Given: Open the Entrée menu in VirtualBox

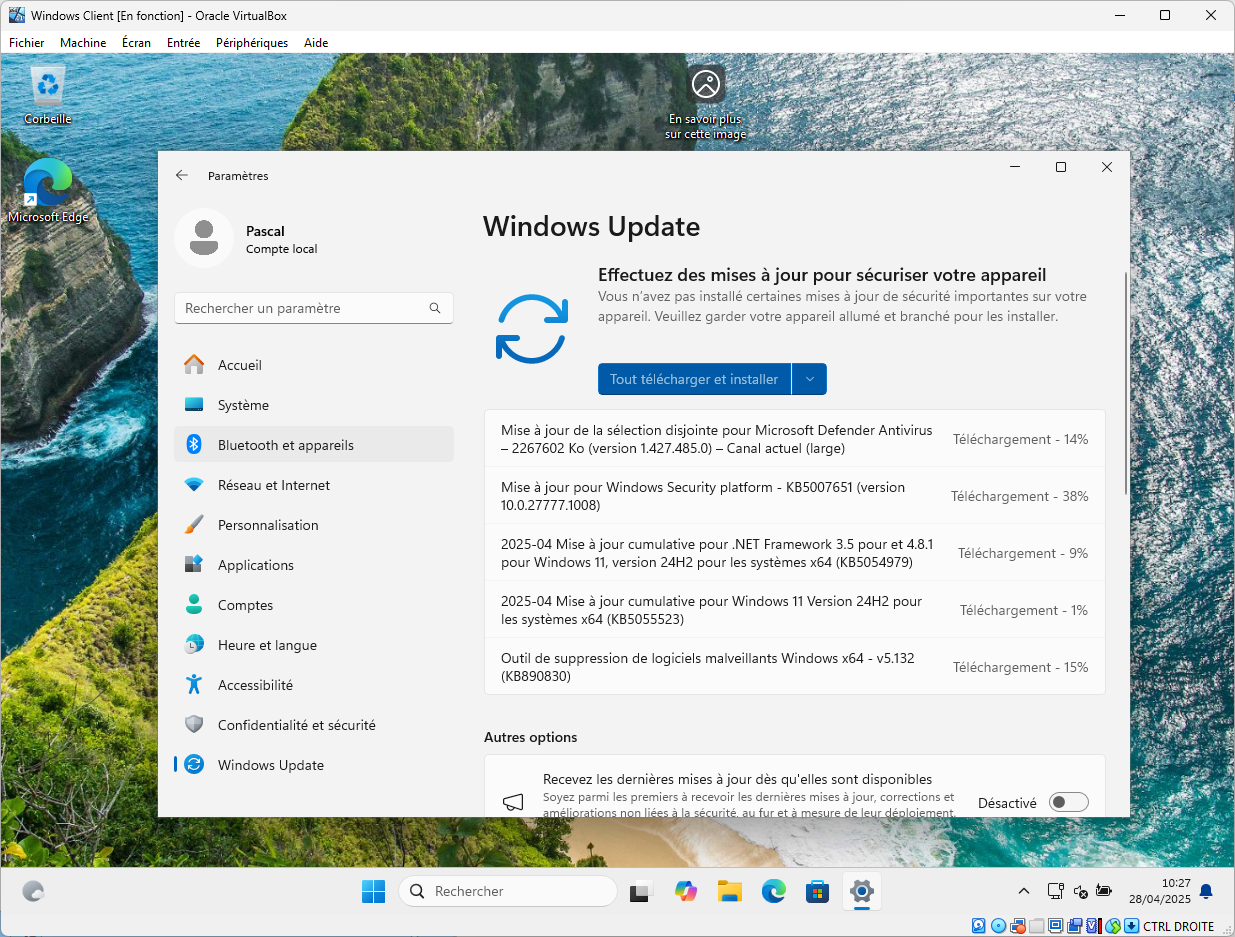Looking at the screenshot, I should coord(183,43).
